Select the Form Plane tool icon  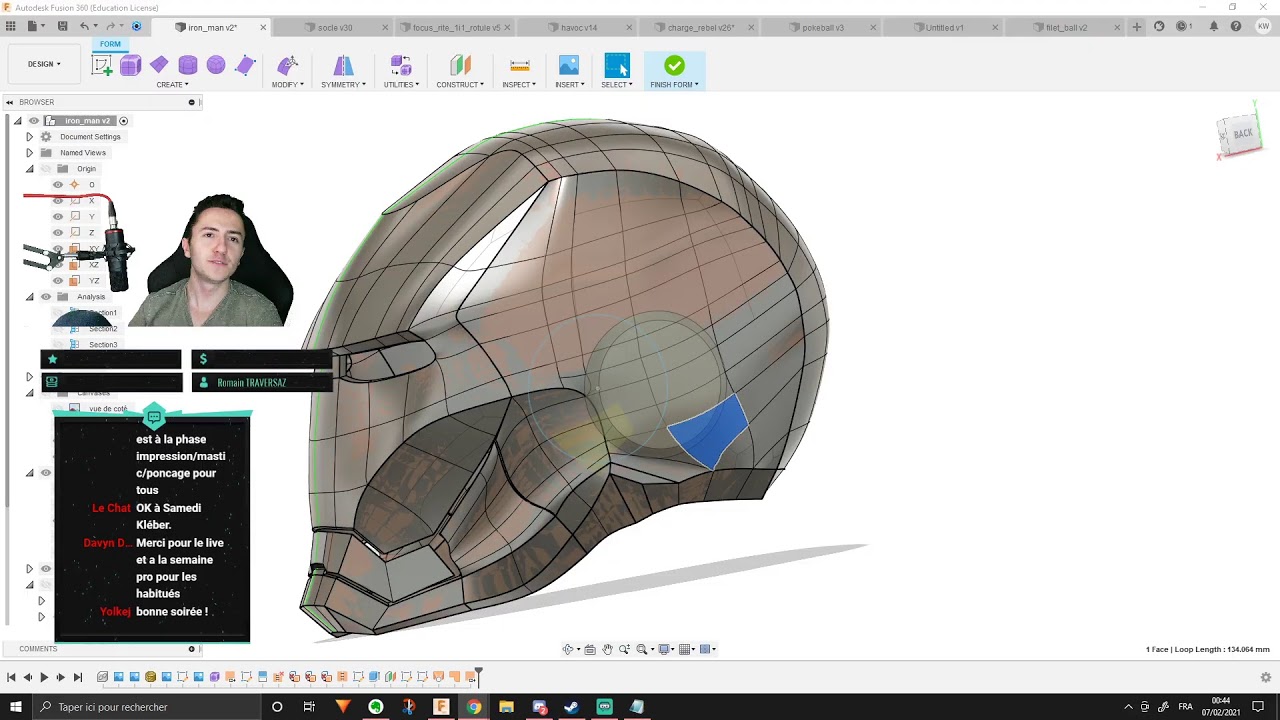click(159, 65)
